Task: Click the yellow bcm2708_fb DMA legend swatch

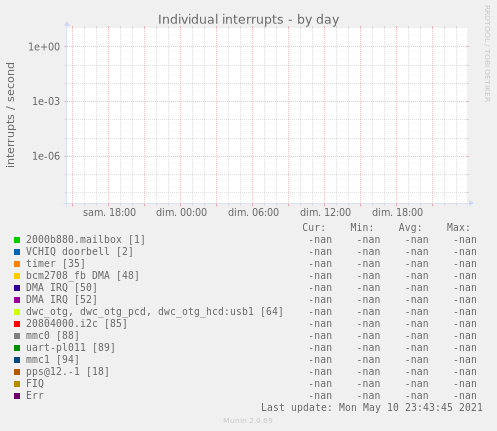Action: tap(17, 276)
